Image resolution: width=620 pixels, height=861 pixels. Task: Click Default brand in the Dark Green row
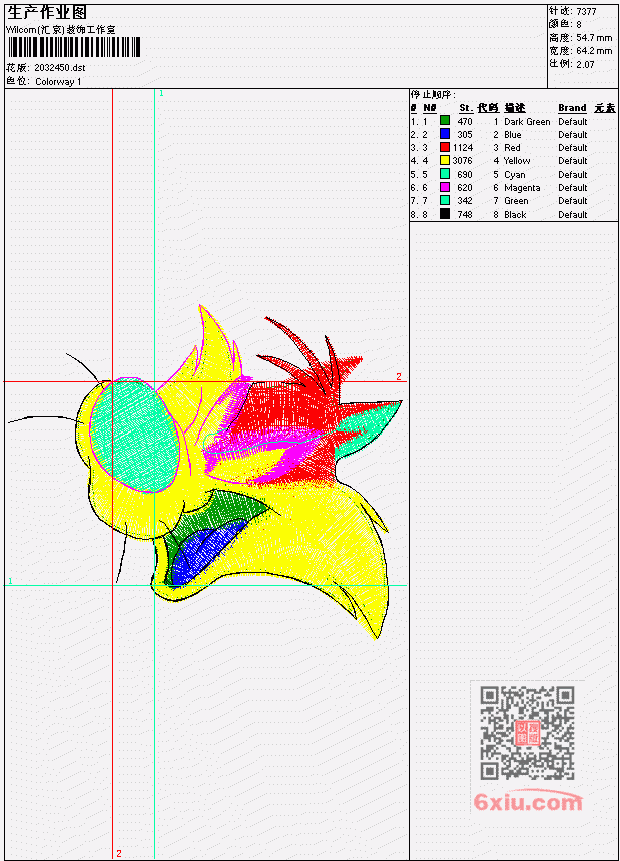point(573,121)
